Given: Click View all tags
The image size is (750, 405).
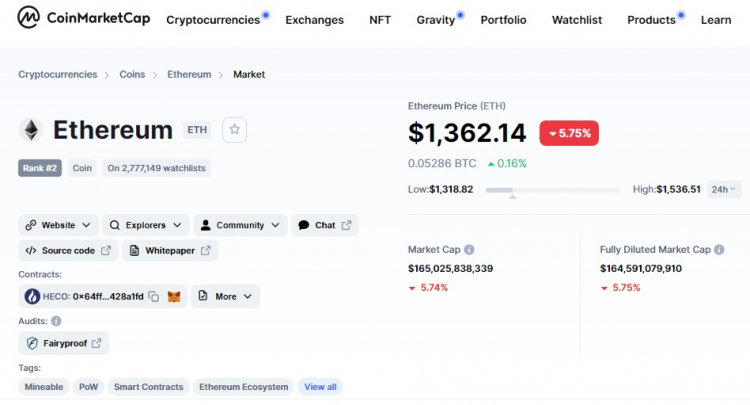Looking at the screenshot, I should click(320, 387).
